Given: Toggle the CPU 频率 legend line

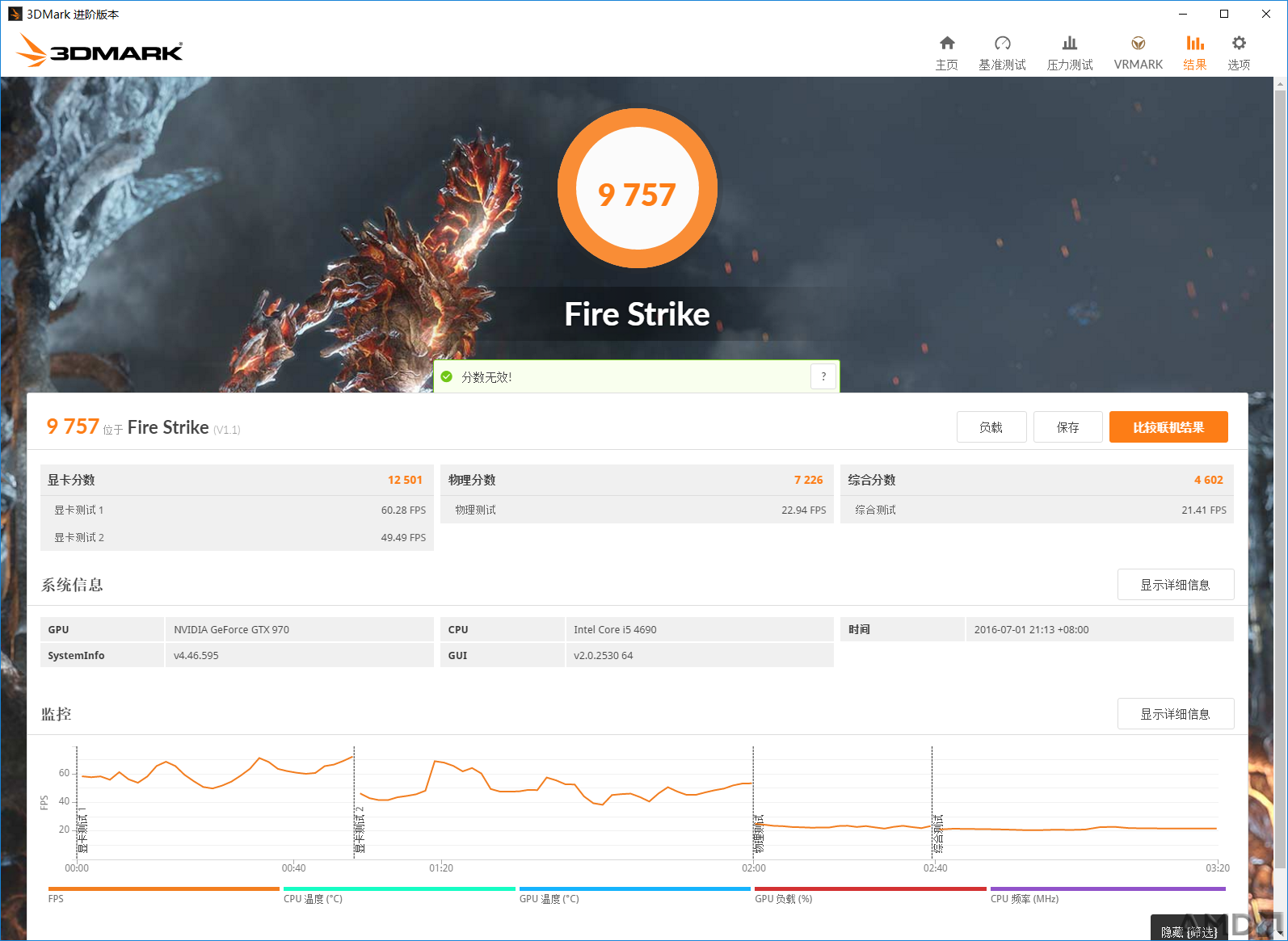Looking at the screenshot, I should [1108, 889].
